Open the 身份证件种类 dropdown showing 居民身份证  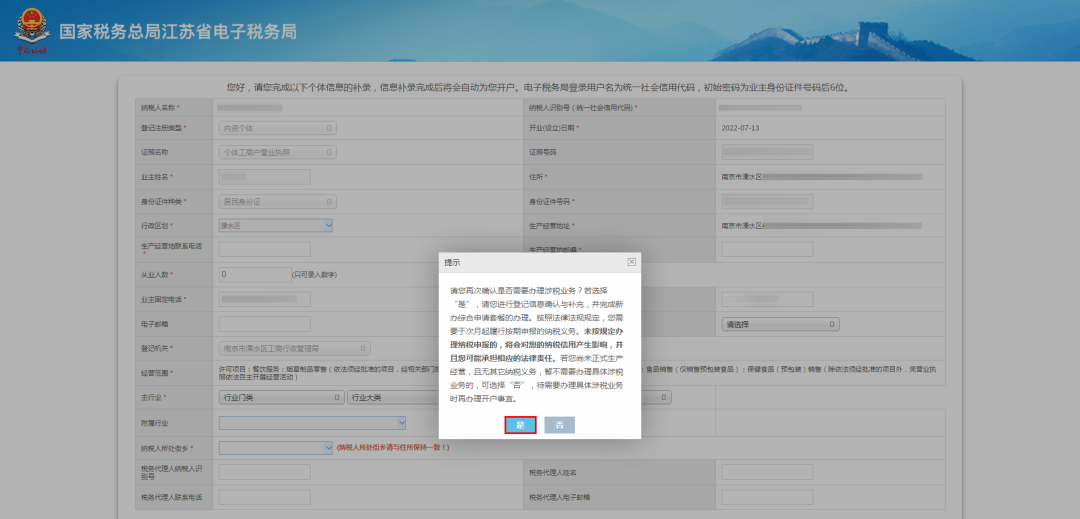pos(278,202)
